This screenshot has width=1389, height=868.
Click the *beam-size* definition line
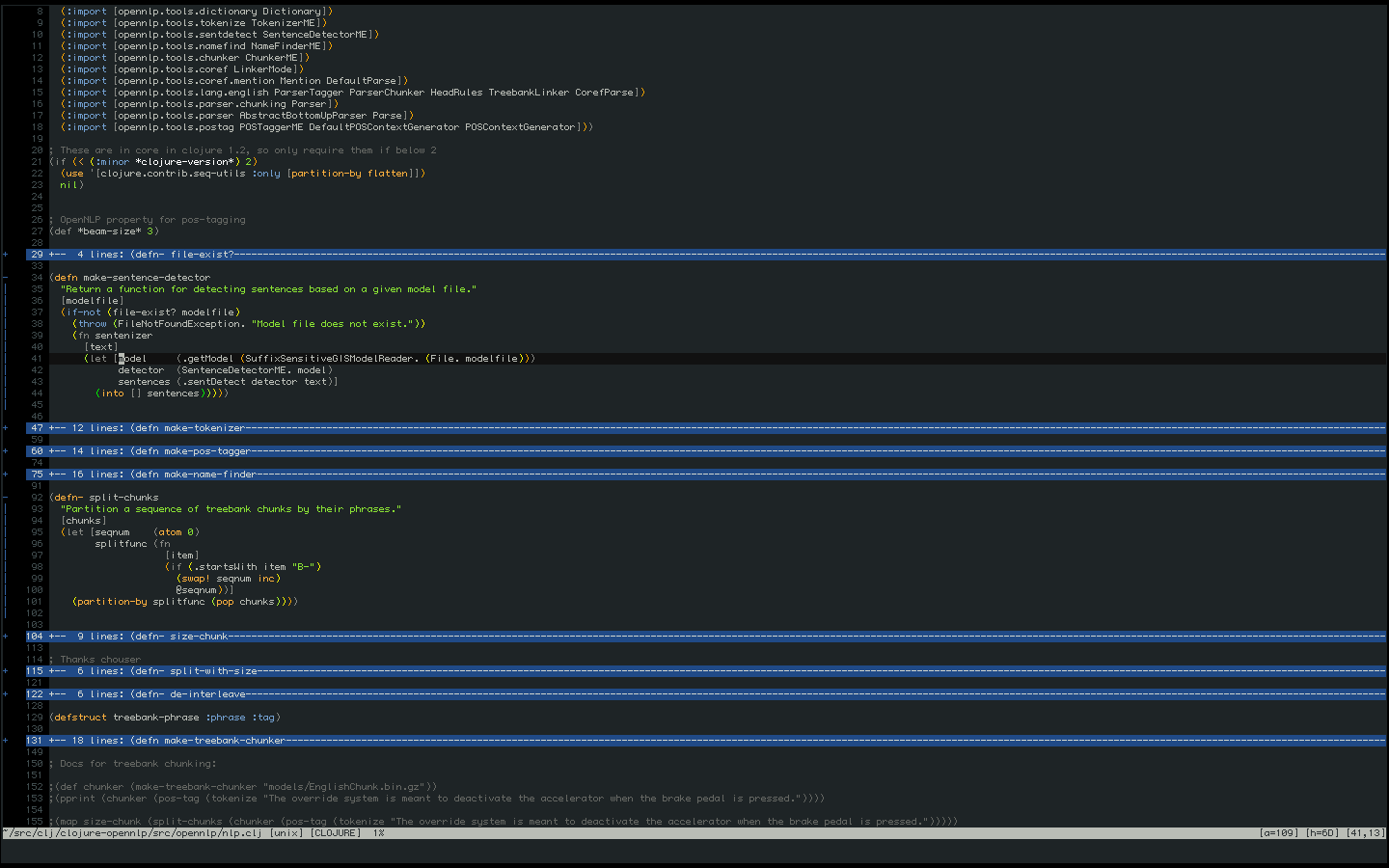[x=104, y=231]
